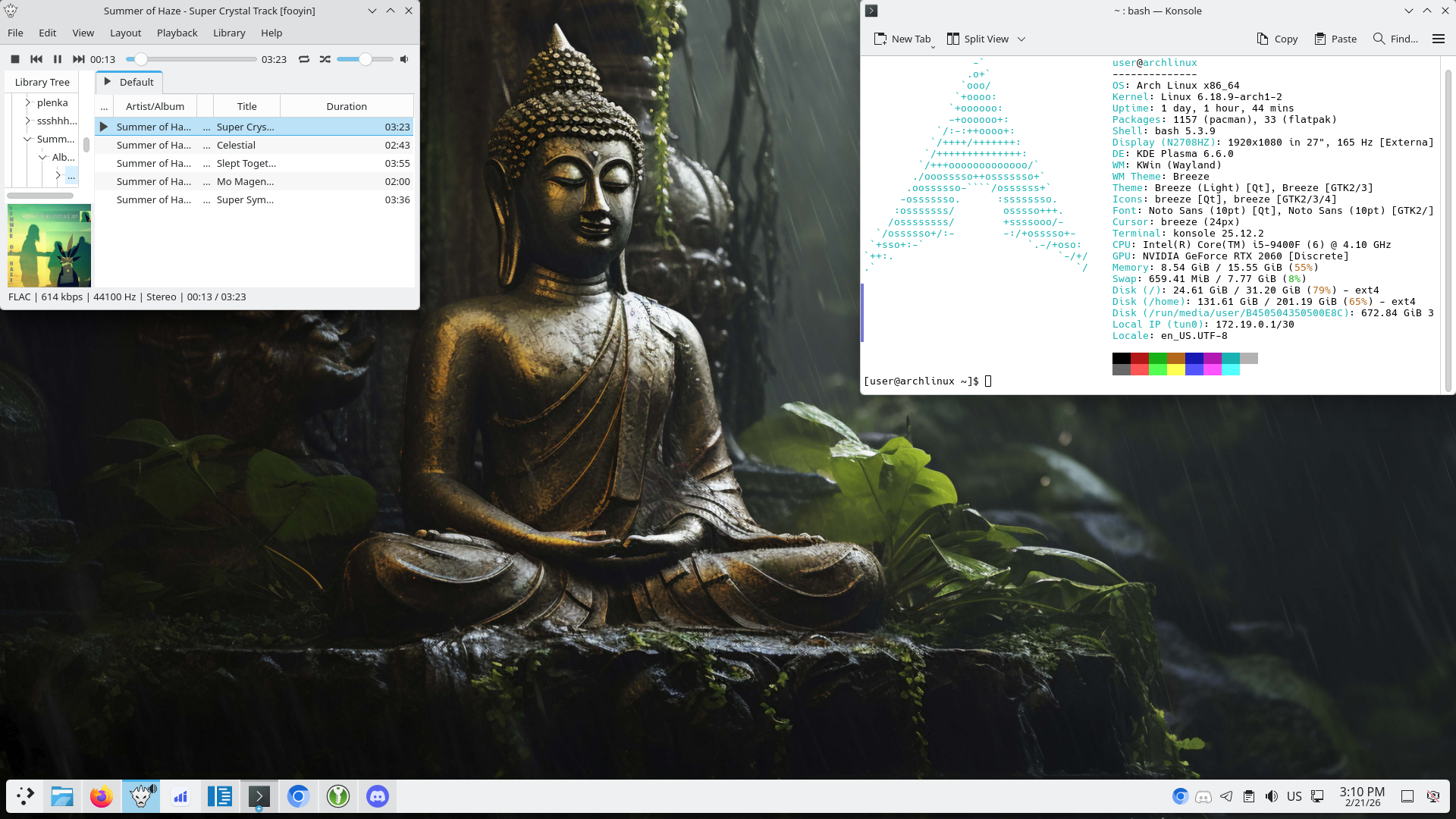Click the New Tab button in Konsole

point(902,39)
